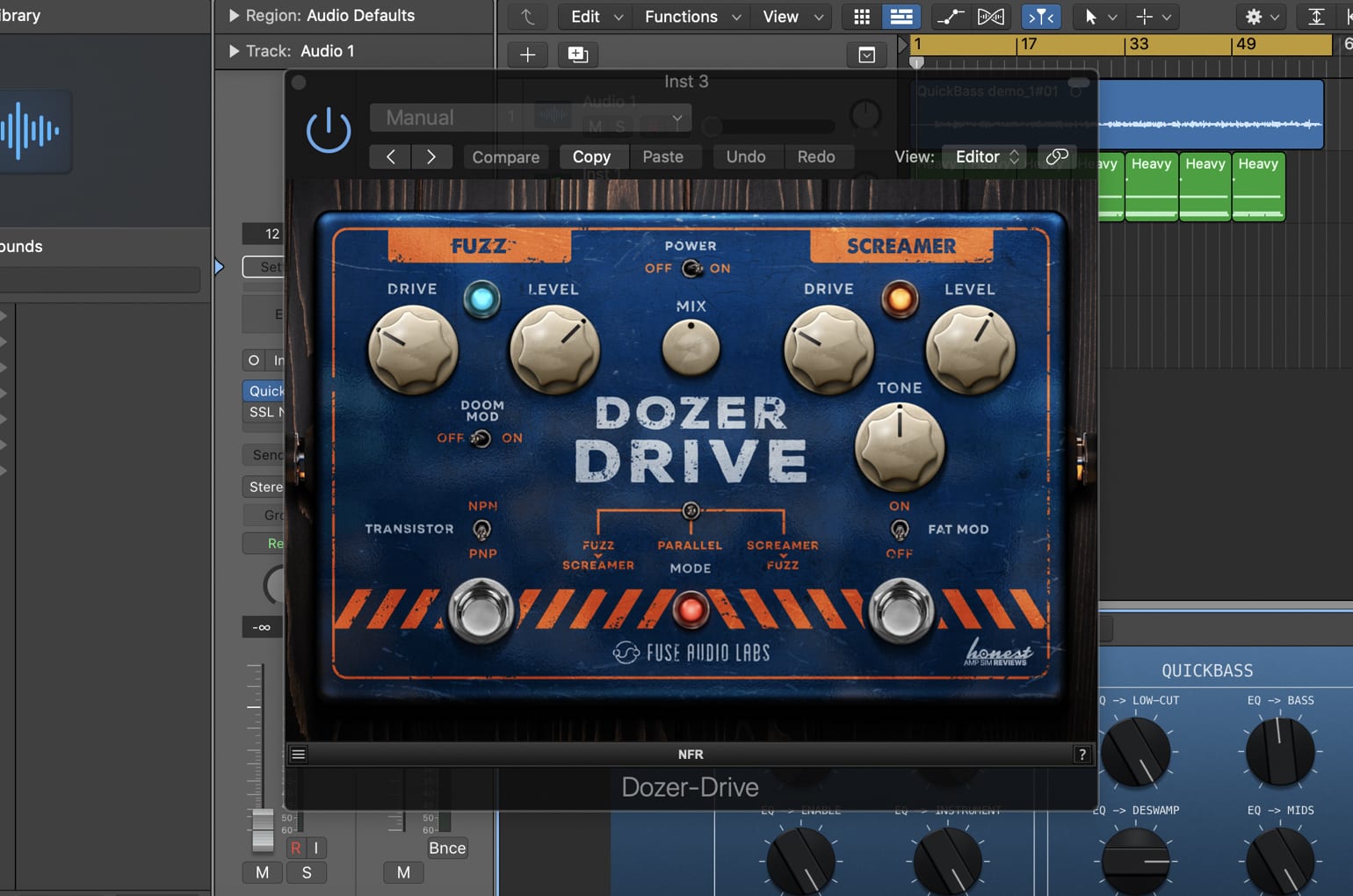Mute the second channel strip
Image resolution: width=1353 pixels, height=896 pixels.
[x=403, y=872]
